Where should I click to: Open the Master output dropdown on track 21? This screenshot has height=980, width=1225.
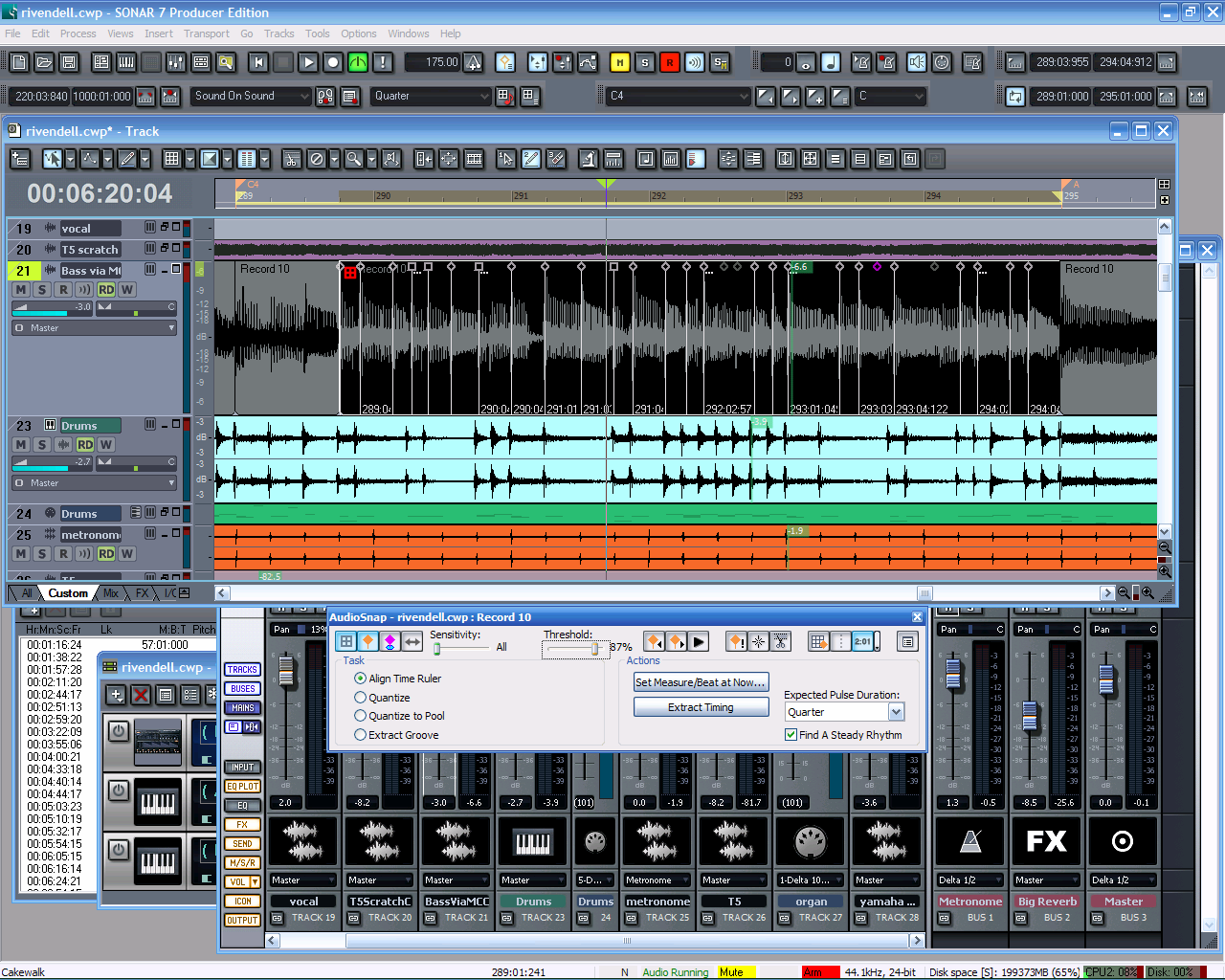click(x=95, y=328)
